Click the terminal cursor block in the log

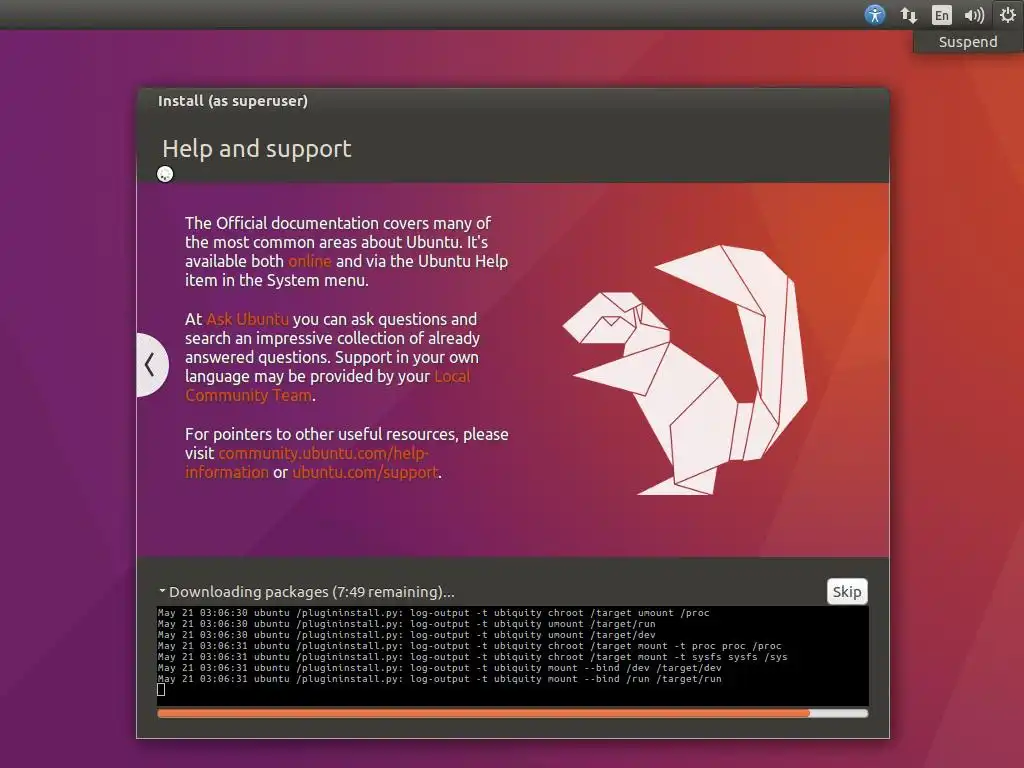tap(161, 690)
